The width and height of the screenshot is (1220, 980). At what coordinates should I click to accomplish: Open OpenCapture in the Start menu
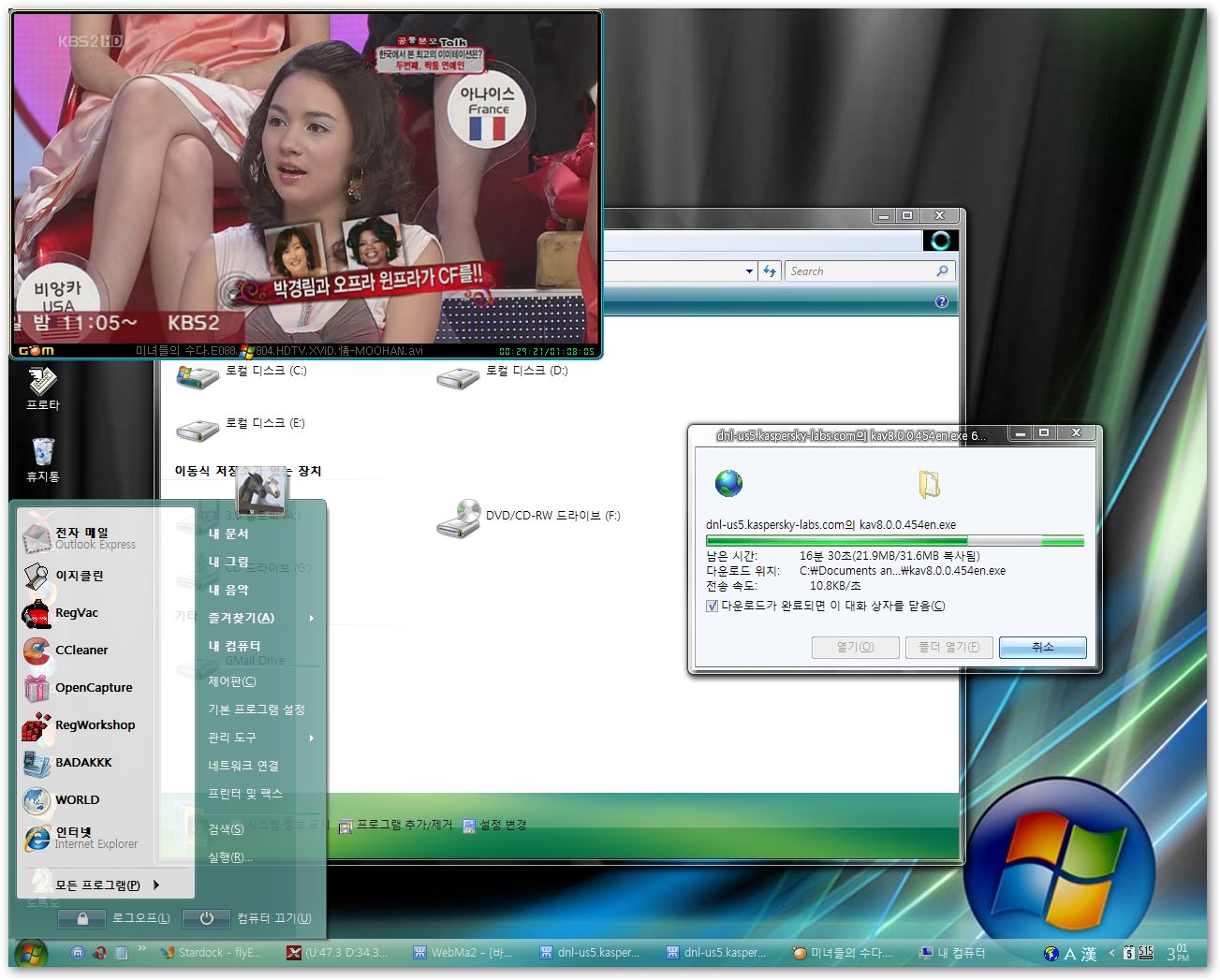(93, 688)
